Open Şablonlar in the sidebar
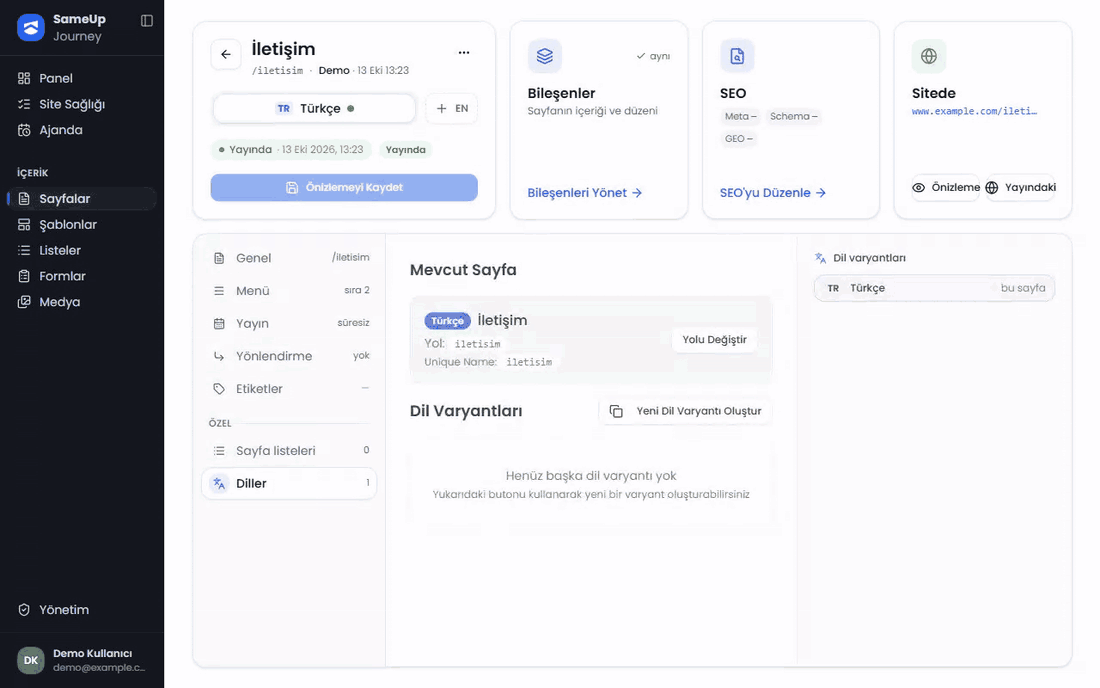The width and height of the screenshot is (1100, 688). pos(82,225)
